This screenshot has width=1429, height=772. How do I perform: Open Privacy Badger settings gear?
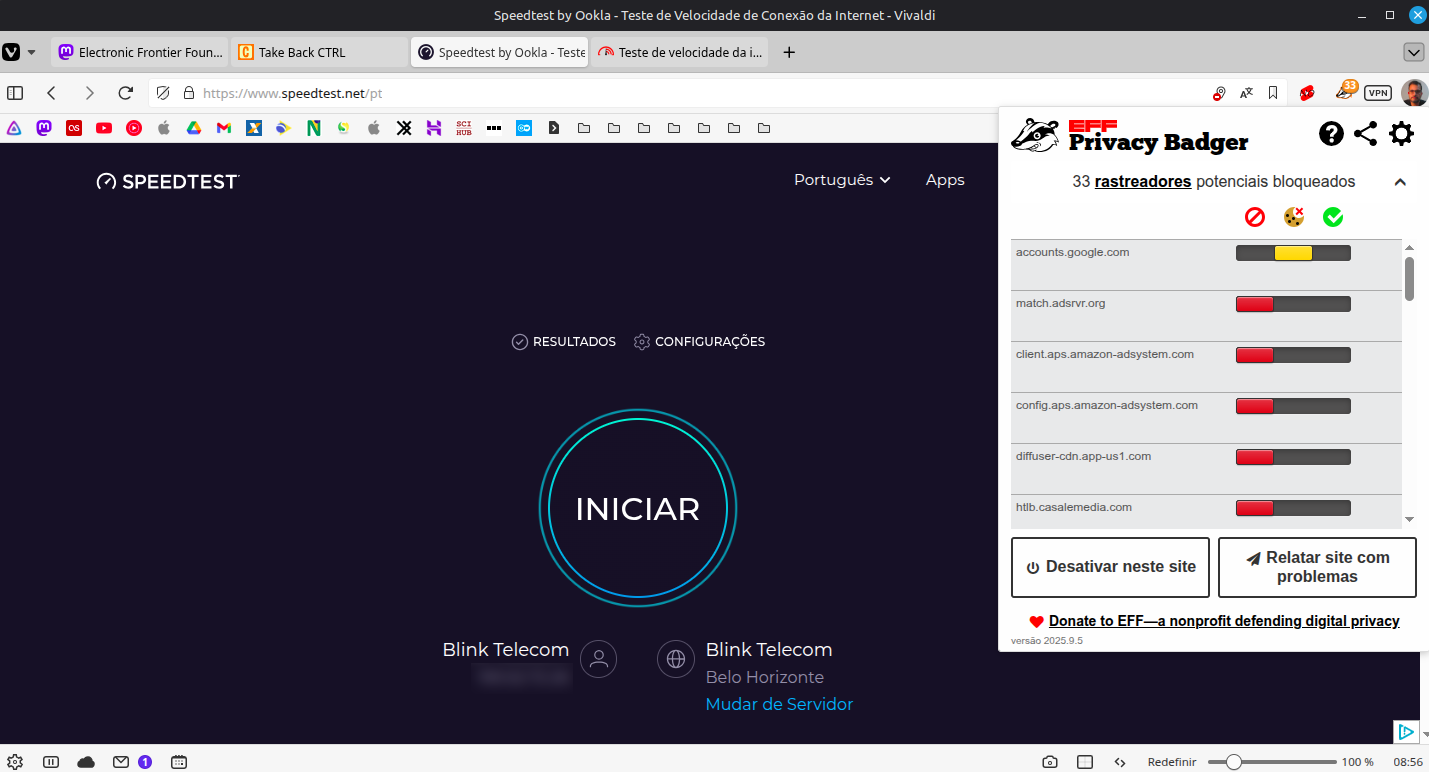(x=1401, y=134)
